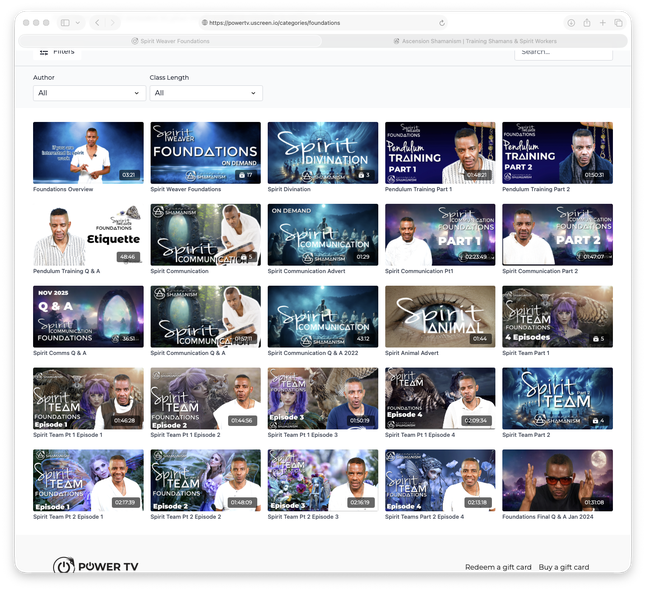Open Spirit Communication Pt1 thumbnail

[440, 235]
